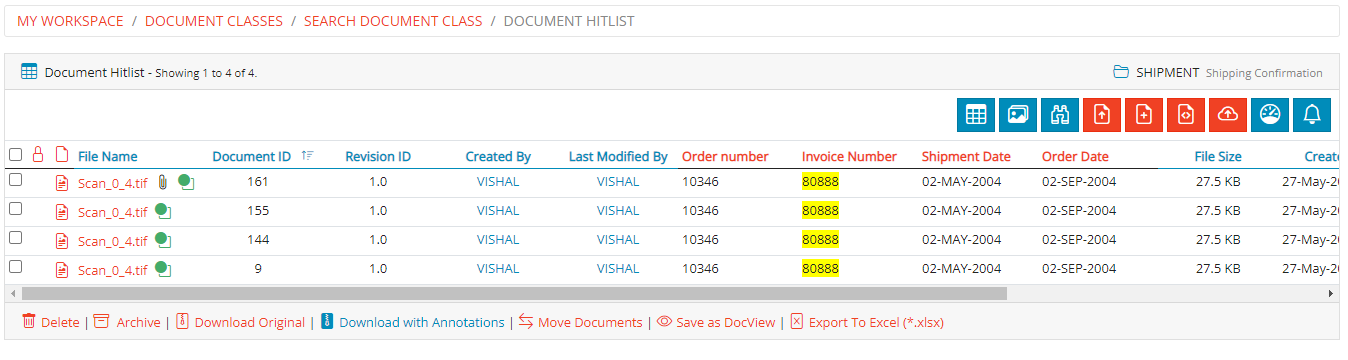Go to Document Classes breadcrumb
Image resolution: width=1348 pixels, height=360 pixels.
pyautogui.click(x=214, y=21)
